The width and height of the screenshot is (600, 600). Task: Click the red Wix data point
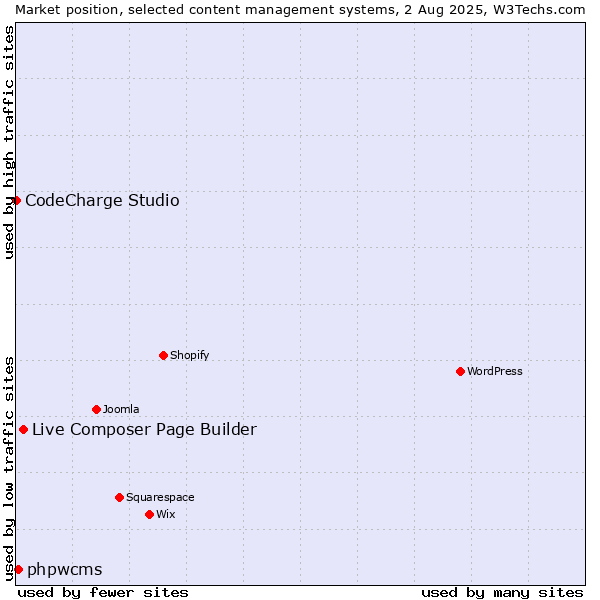click(x=150, y=515)
